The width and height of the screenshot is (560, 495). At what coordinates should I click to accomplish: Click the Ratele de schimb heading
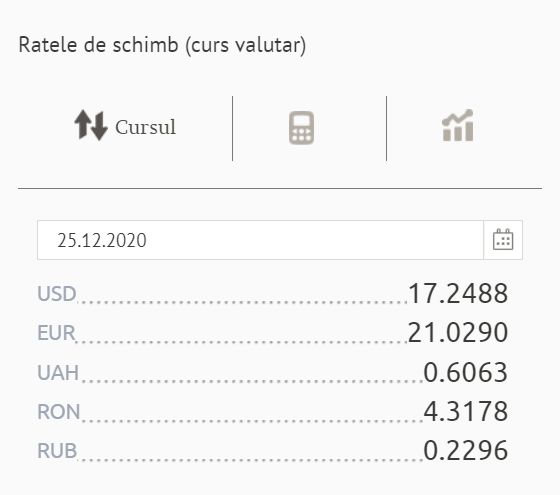[x=162, y=45]
